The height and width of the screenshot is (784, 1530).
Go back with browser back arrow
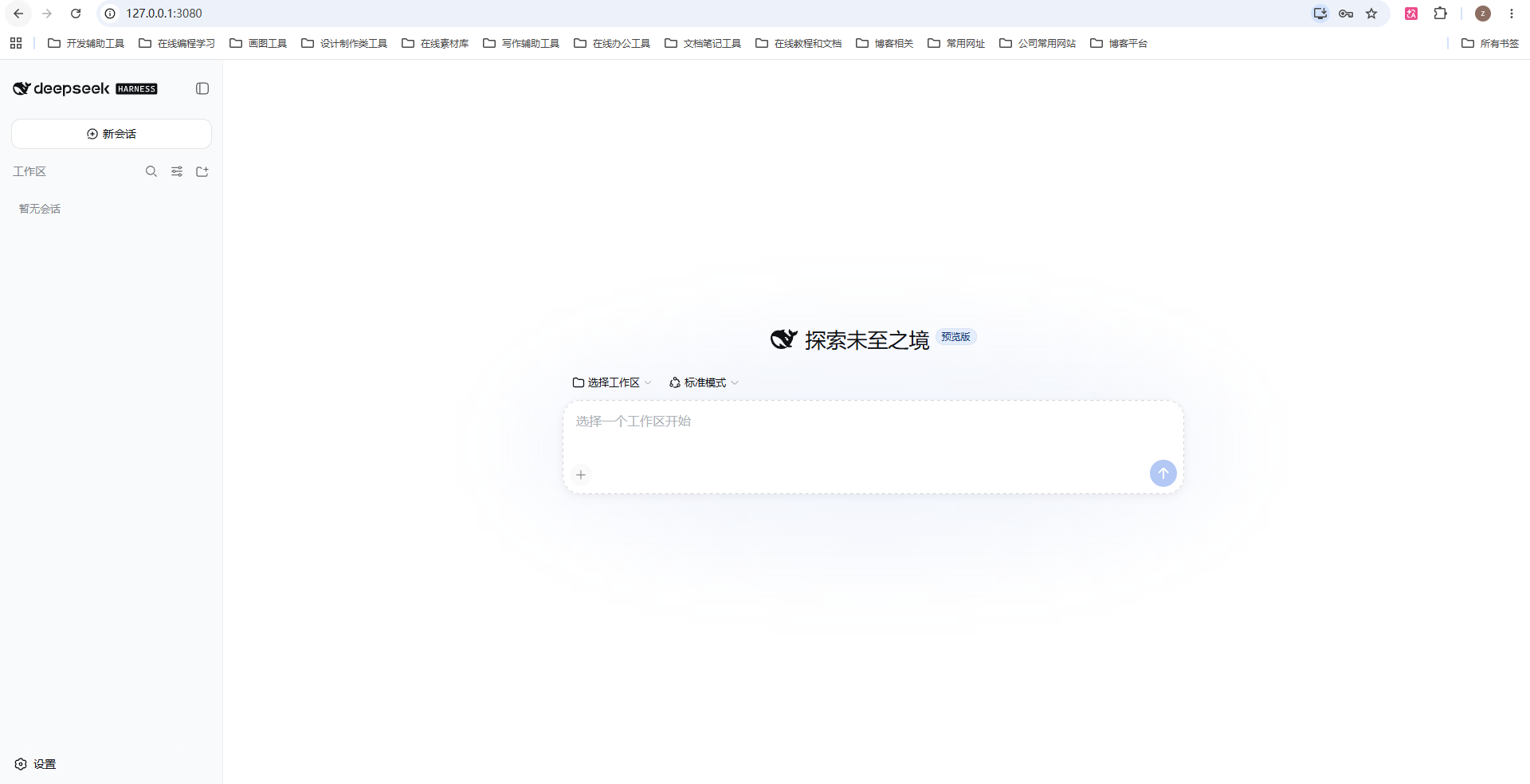coord(18,14)
